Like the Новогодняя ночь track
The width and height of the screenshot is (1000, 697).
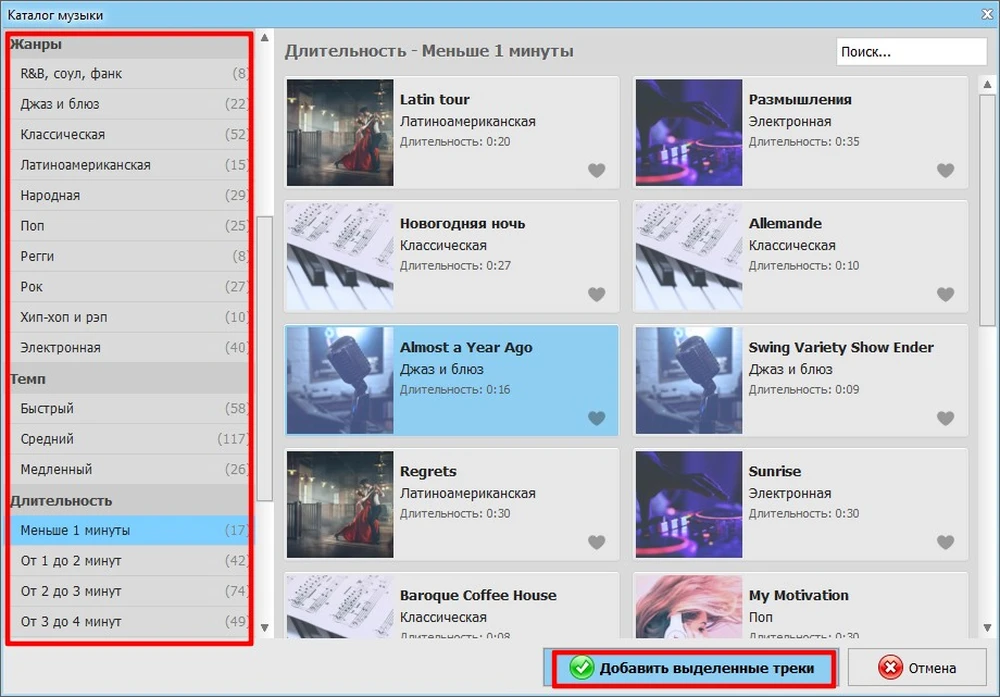pyautogui.click(x=596, y=294)
